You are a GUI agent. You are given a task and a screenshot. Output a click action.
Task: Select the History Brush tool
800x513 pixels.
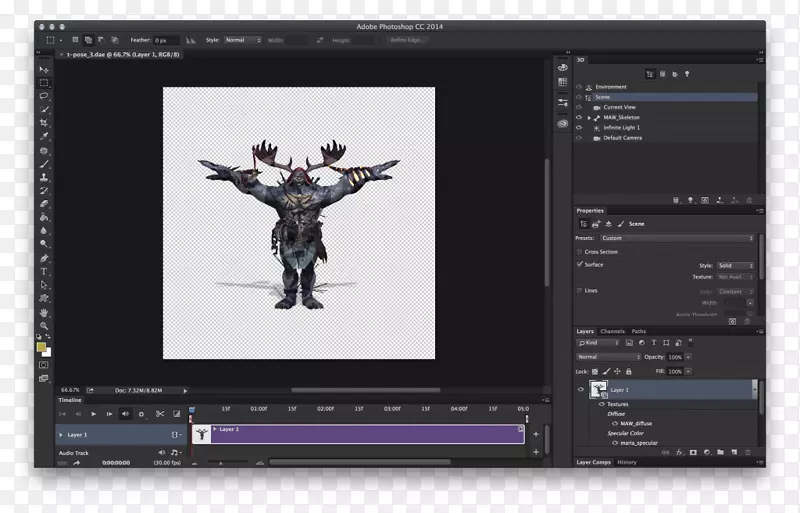[x=44, y=190]
